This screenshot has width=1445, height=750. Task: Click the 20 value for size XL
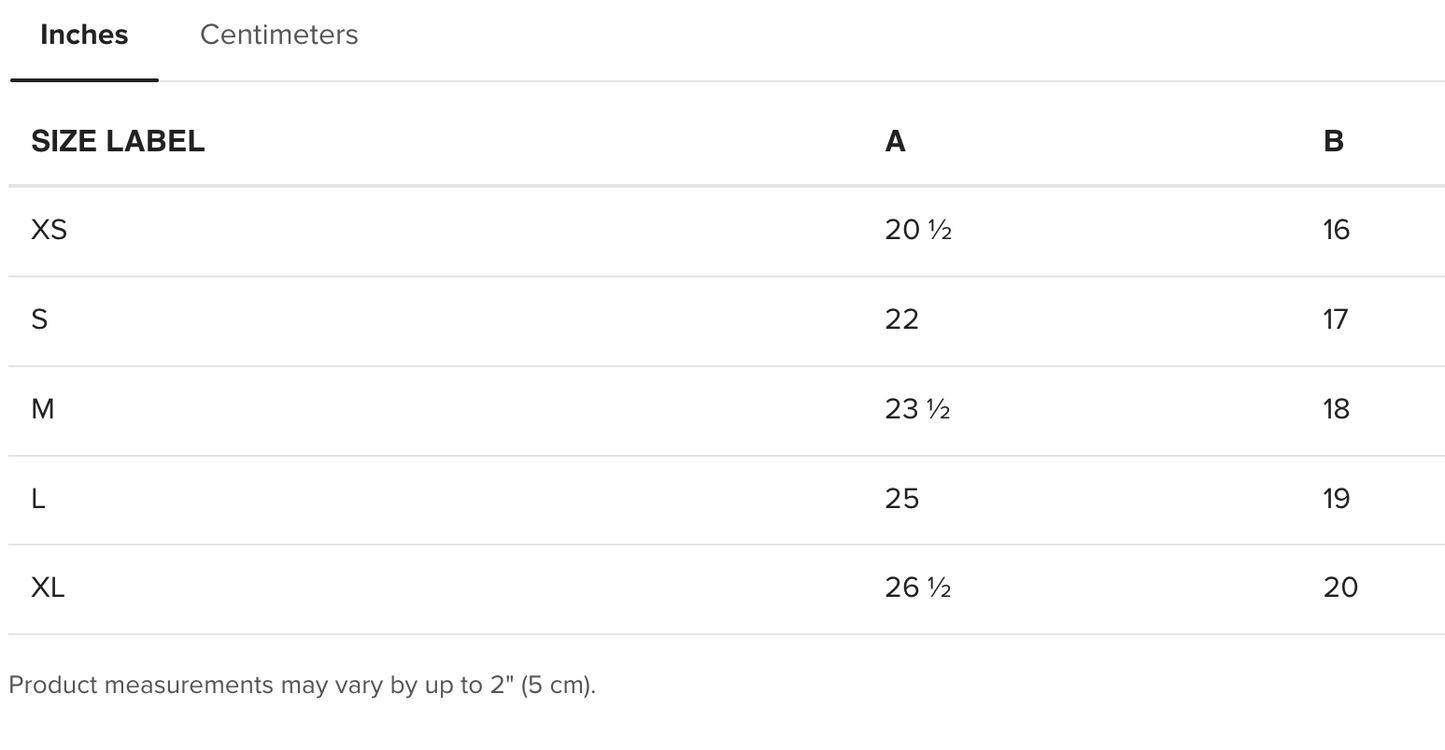[x=1340, y=588]
